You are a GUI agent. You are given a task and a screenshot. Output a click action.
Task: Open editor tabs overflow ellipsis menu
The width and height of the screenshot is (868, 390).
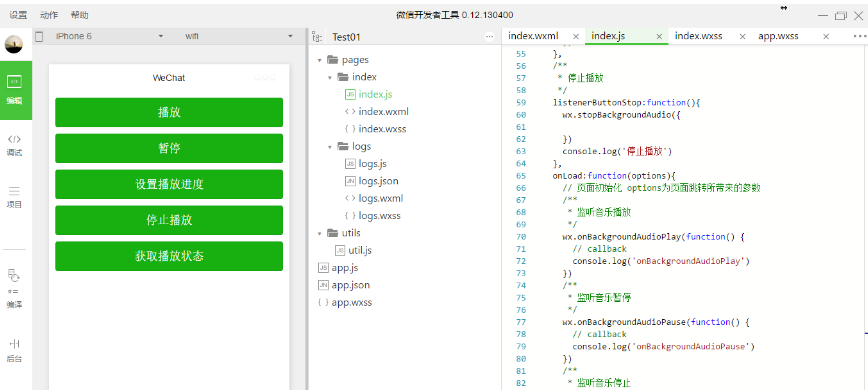click(x=859, y=37)
